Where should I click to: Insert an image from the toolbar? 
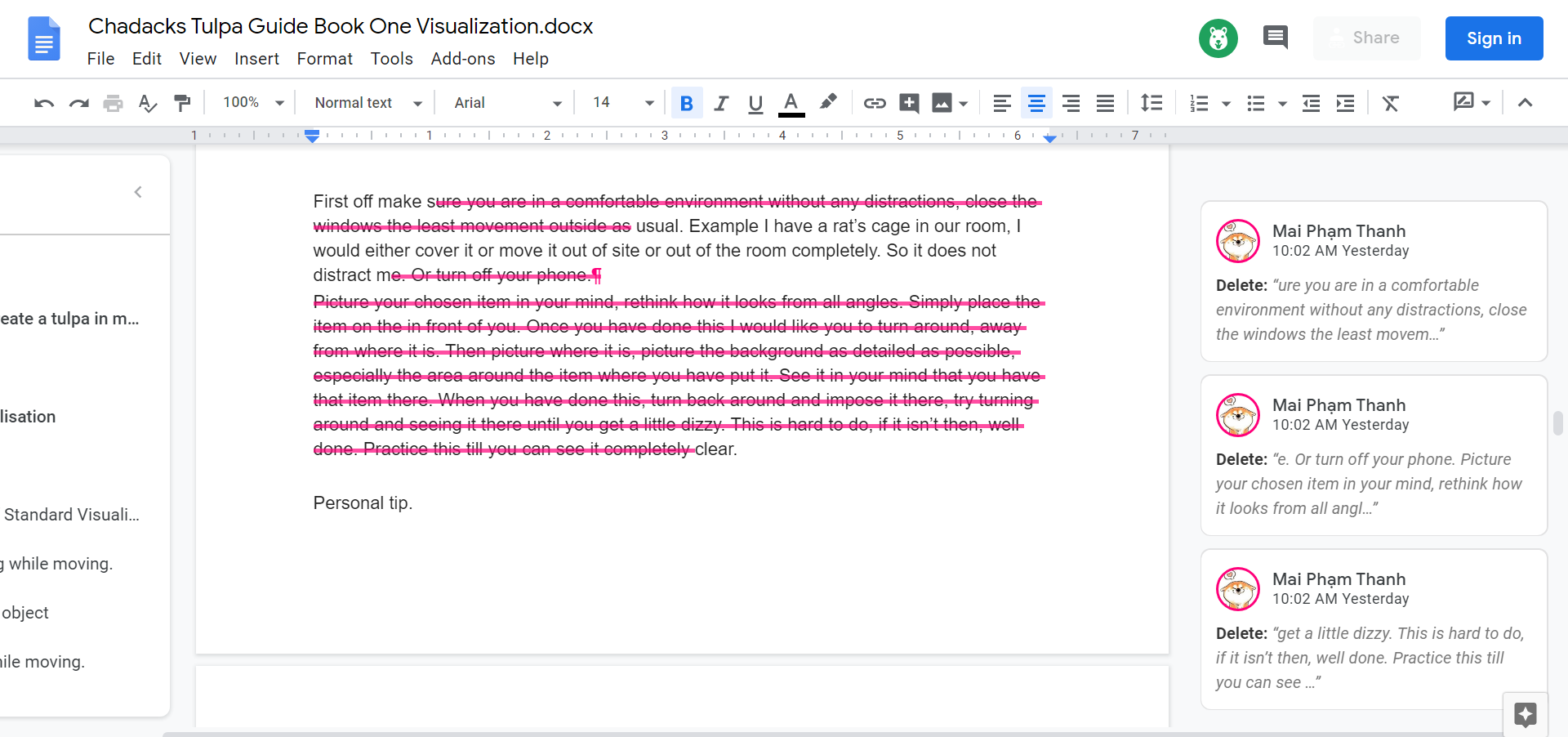[x=942, y=103]
